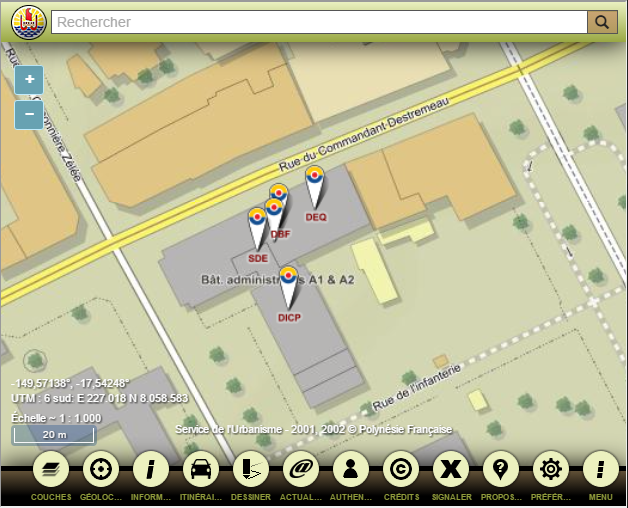The width and height of the screenshot is (628, 508).
Task: Click the Rechercher search field
Action: point(318,22)
